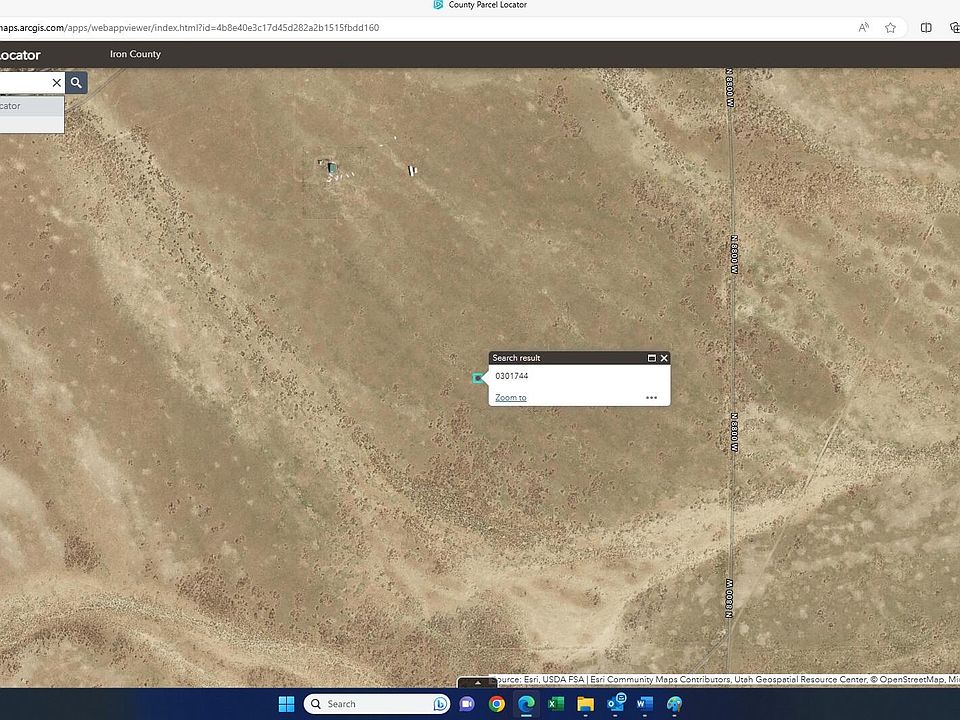Open File Explorer from the taskbar
Image resolution: width=960 pixels, height=720 pixels.
pos(586,704)
